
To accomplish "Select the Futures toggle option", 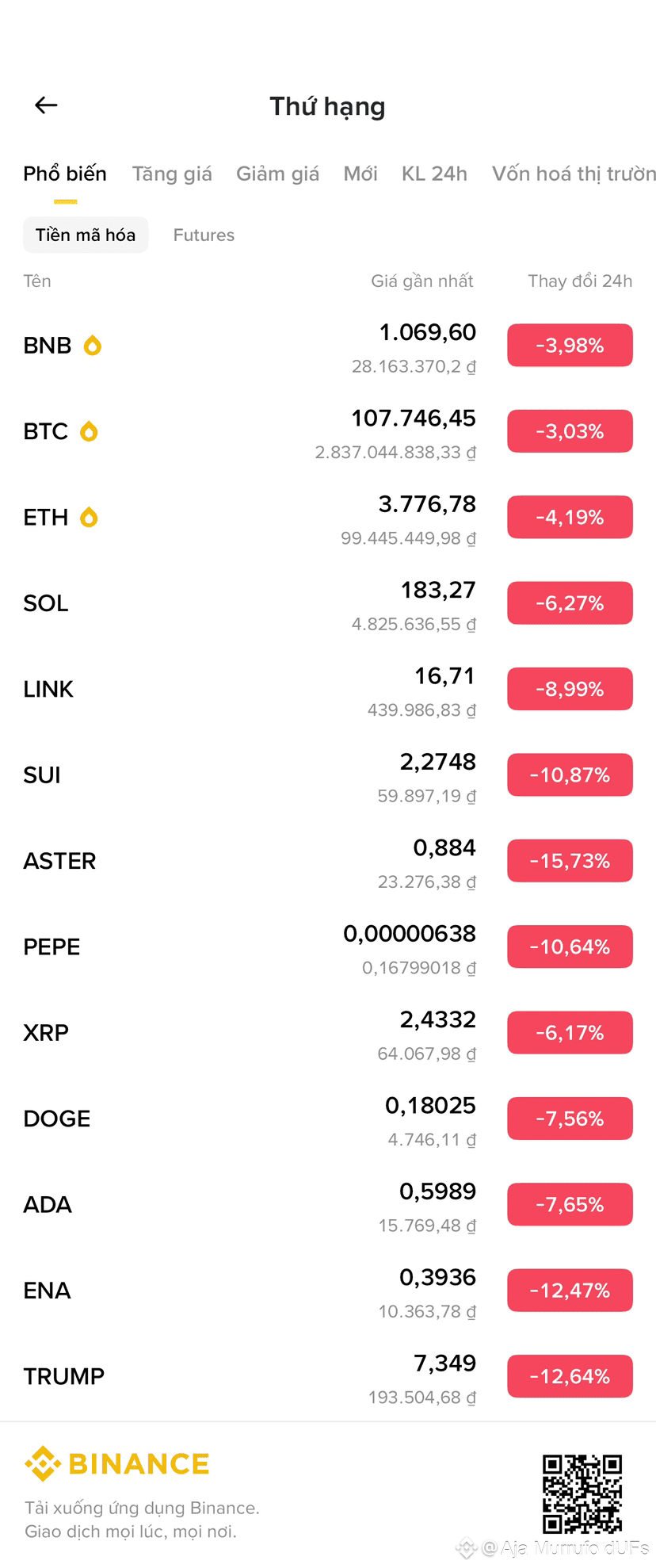I will (204, 235).
